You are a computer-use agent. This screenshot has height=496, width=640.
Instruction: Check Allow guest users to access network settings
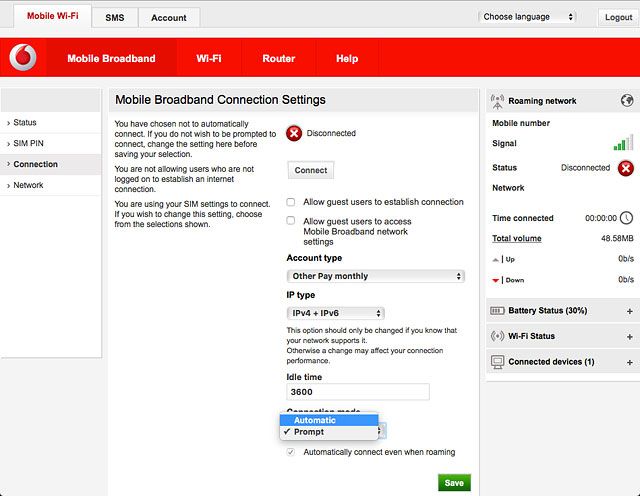click(291, 220)
